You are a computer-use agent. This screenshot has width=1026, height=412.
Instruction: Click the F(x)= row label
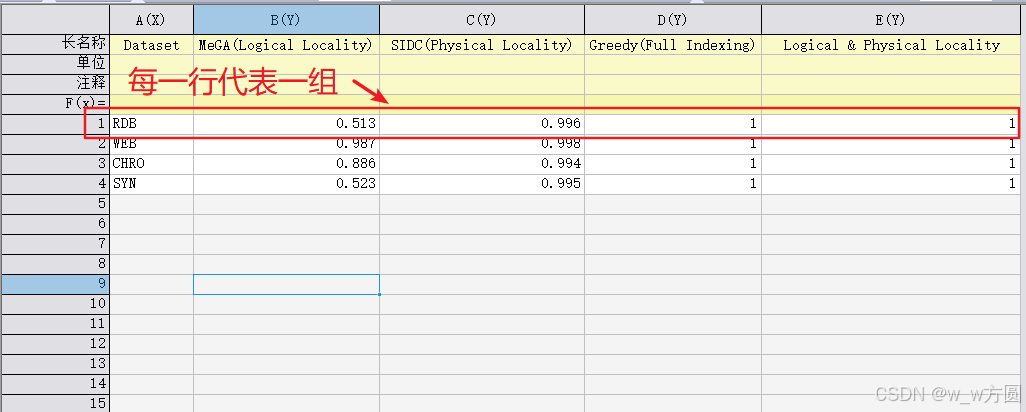(55, 103)
